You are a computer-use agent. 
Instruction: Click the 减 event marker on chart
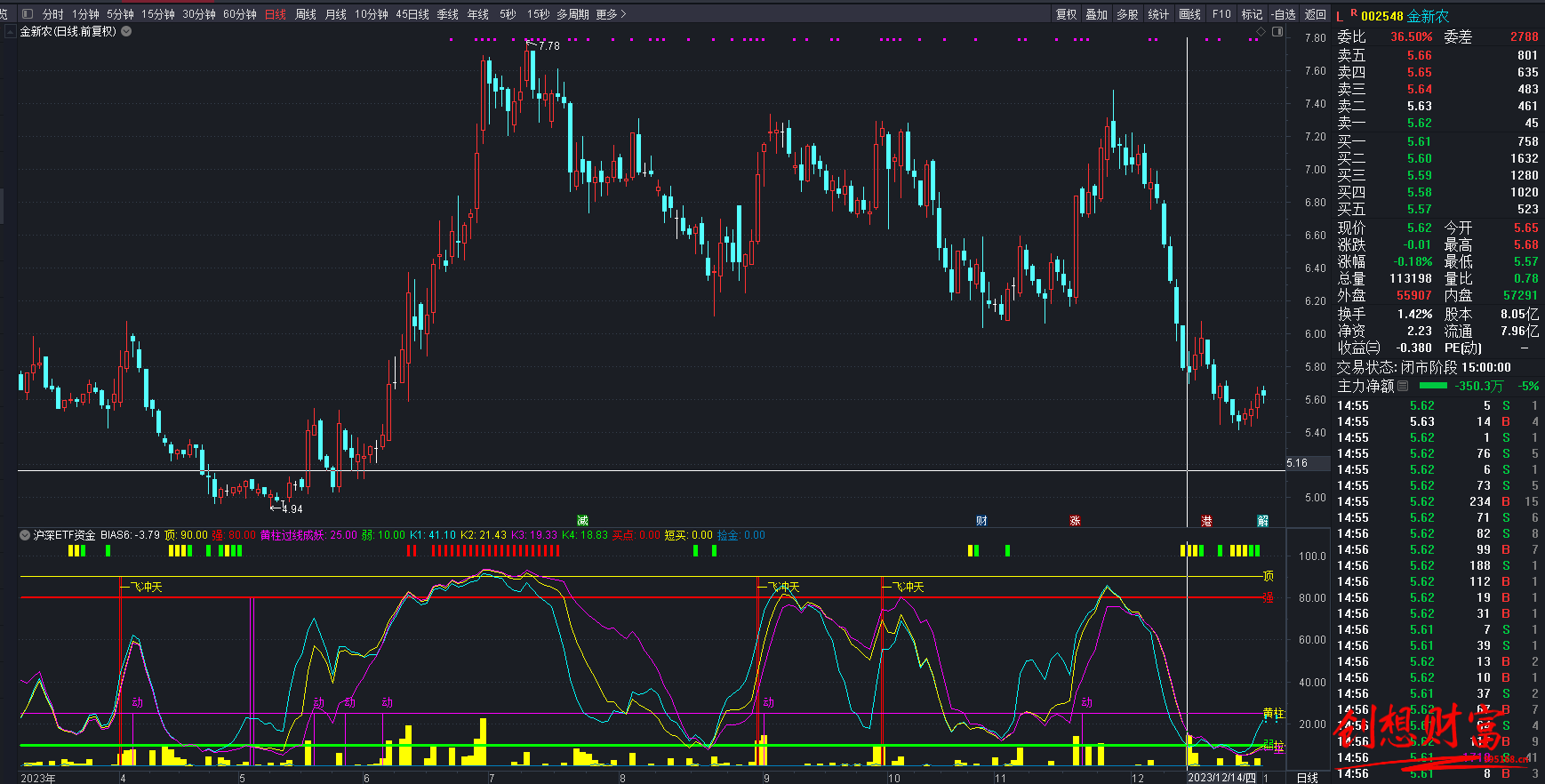[x=582, y=521]
